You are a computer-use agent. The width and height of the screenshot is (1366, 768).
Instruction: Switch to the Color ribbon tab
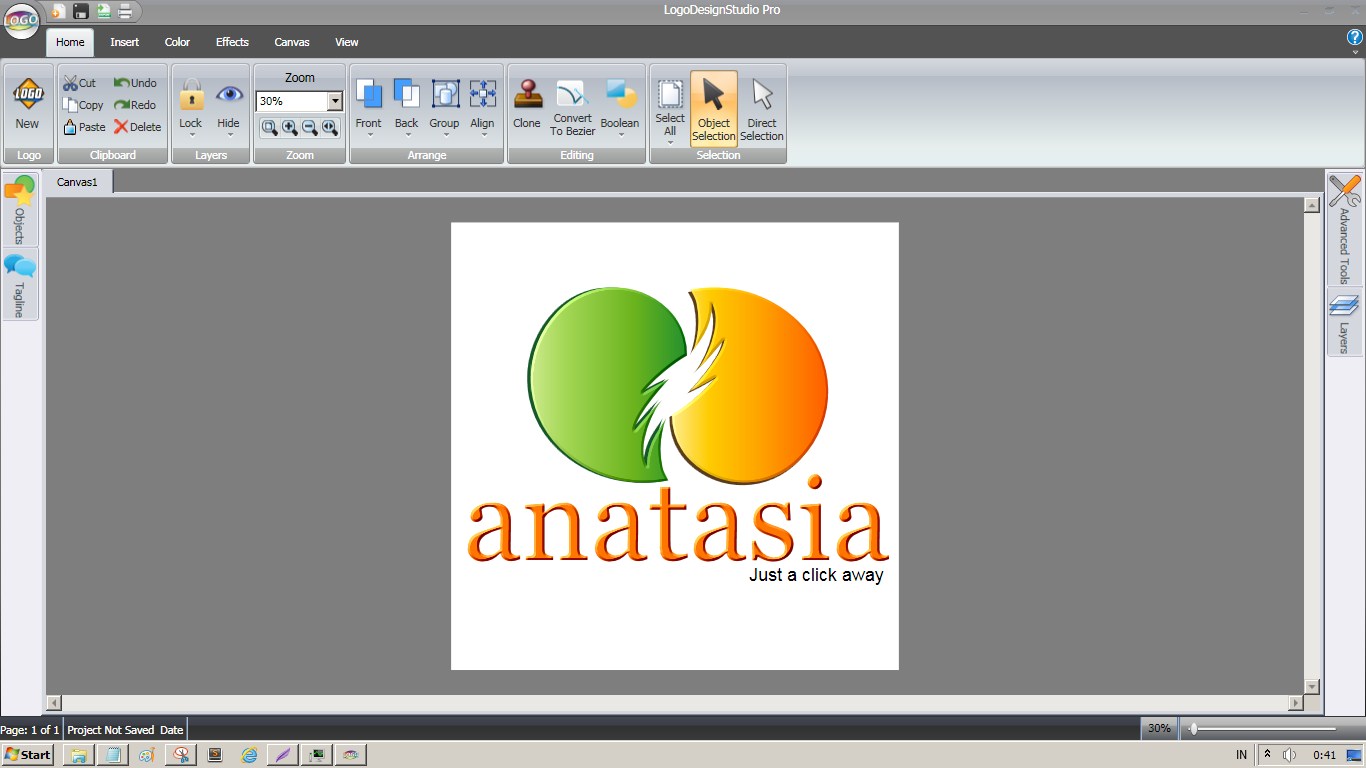(x=178, y=42)
